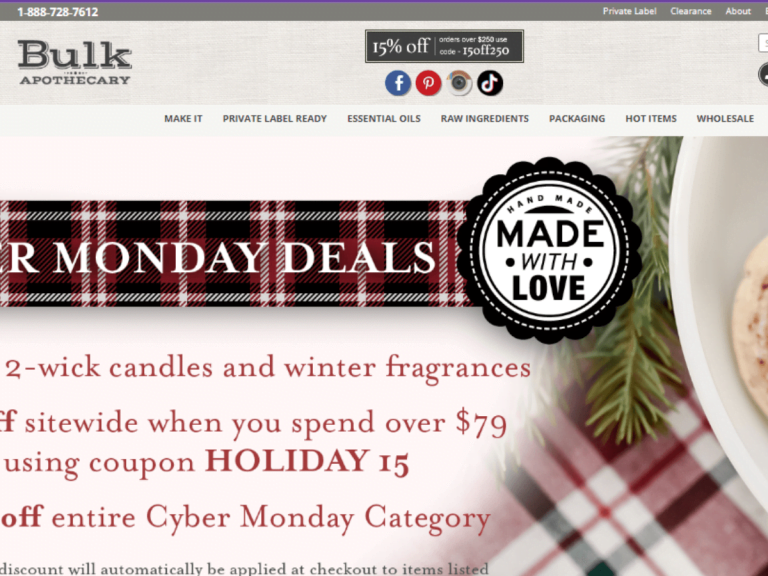Click the dark round icon at right edge

[763, 75]
